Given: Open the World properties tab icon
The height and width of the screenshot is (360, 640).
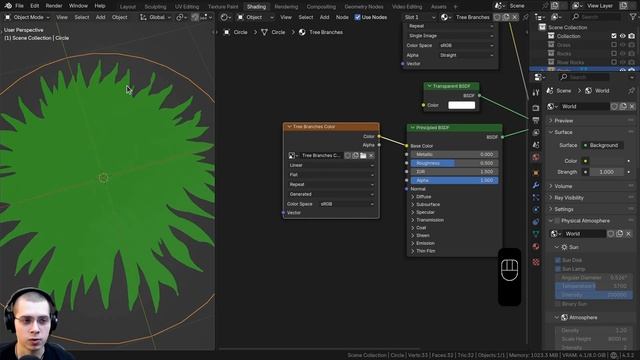Looking at the screenshot, I should (x=536, y=157).
